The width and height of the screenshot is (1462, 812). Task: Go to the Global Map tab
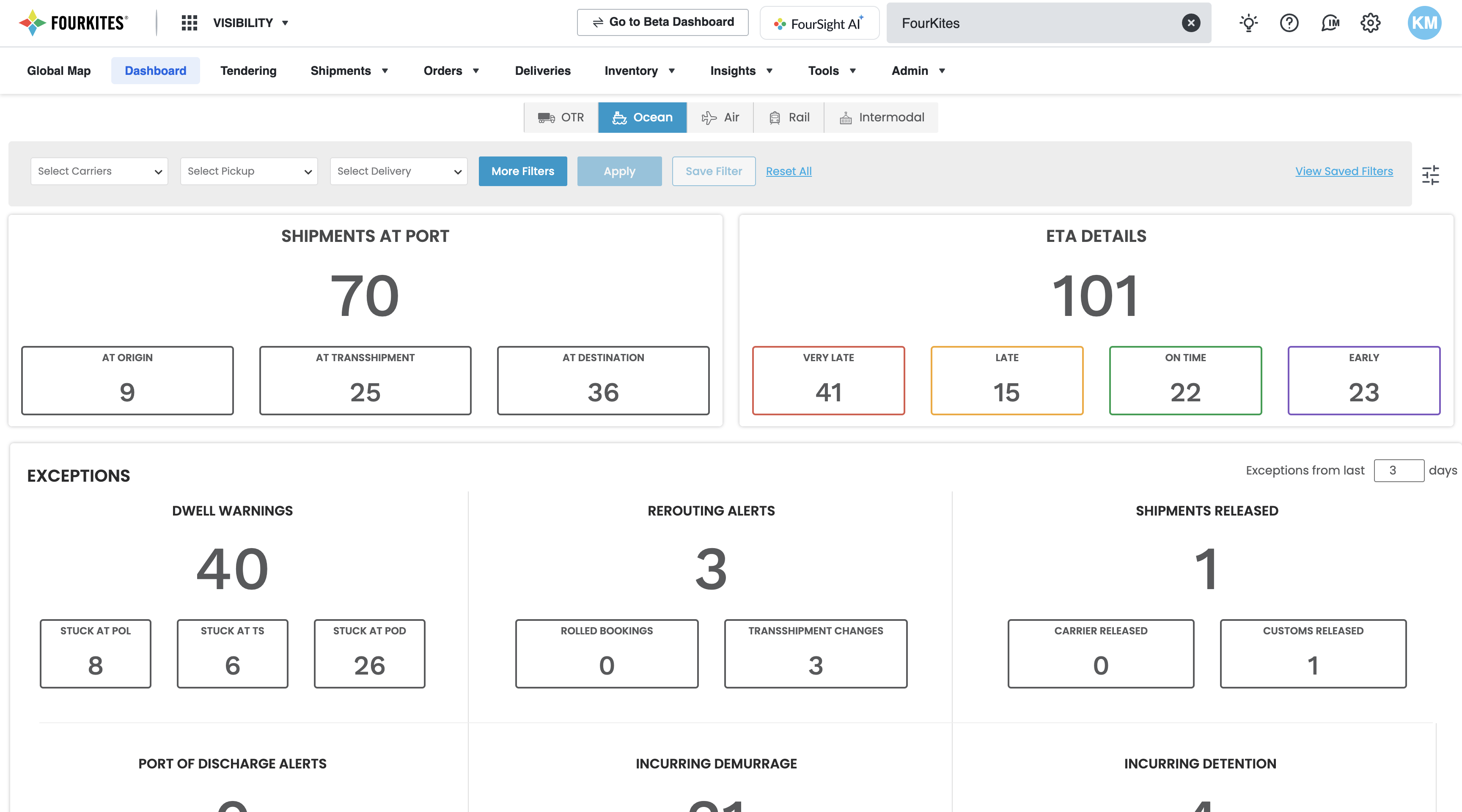pos(59,70)
